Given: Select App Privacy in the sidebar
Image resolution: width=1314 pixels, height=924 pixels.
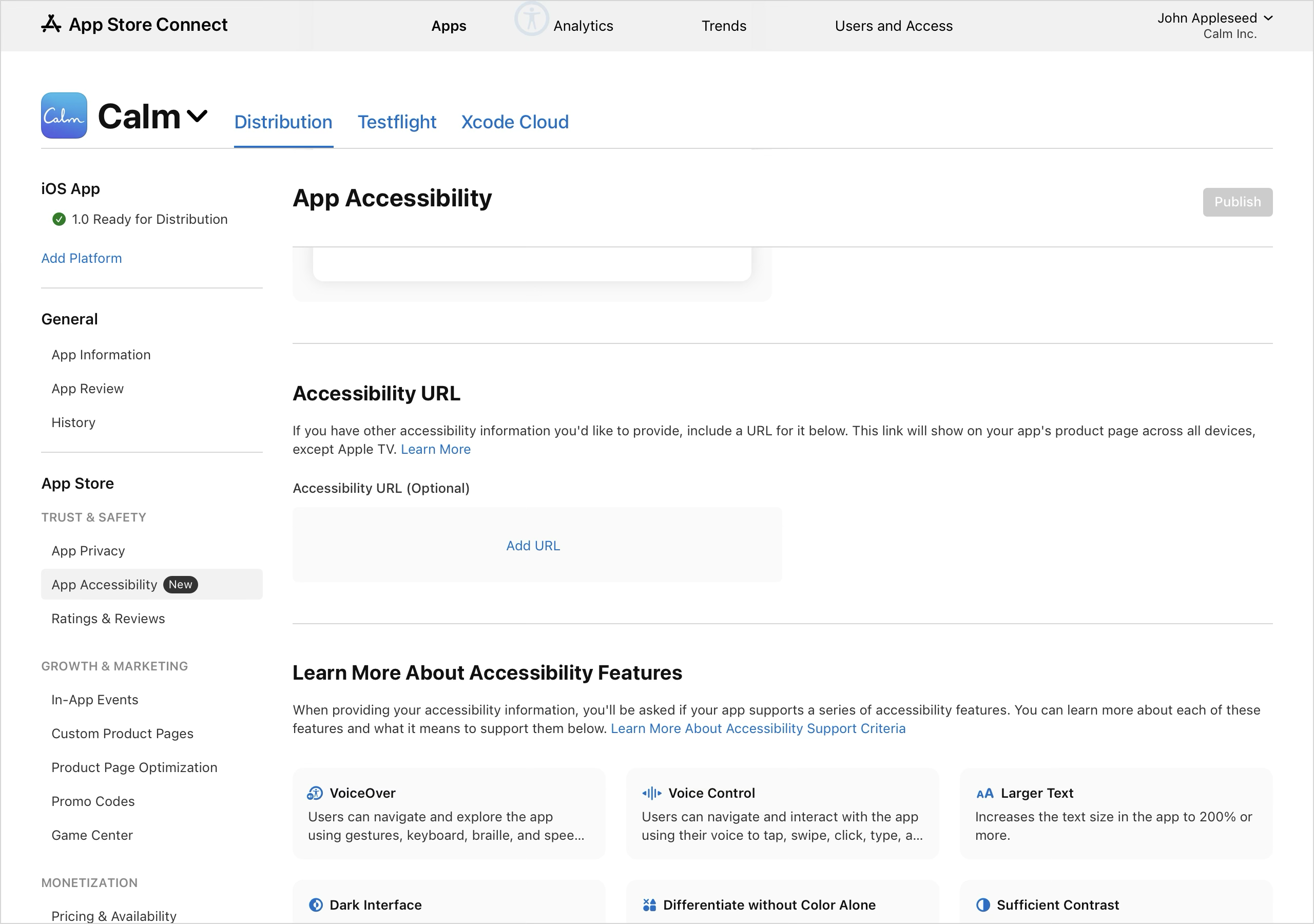Looking at the screenshot, I should click(x=88, y=550).
